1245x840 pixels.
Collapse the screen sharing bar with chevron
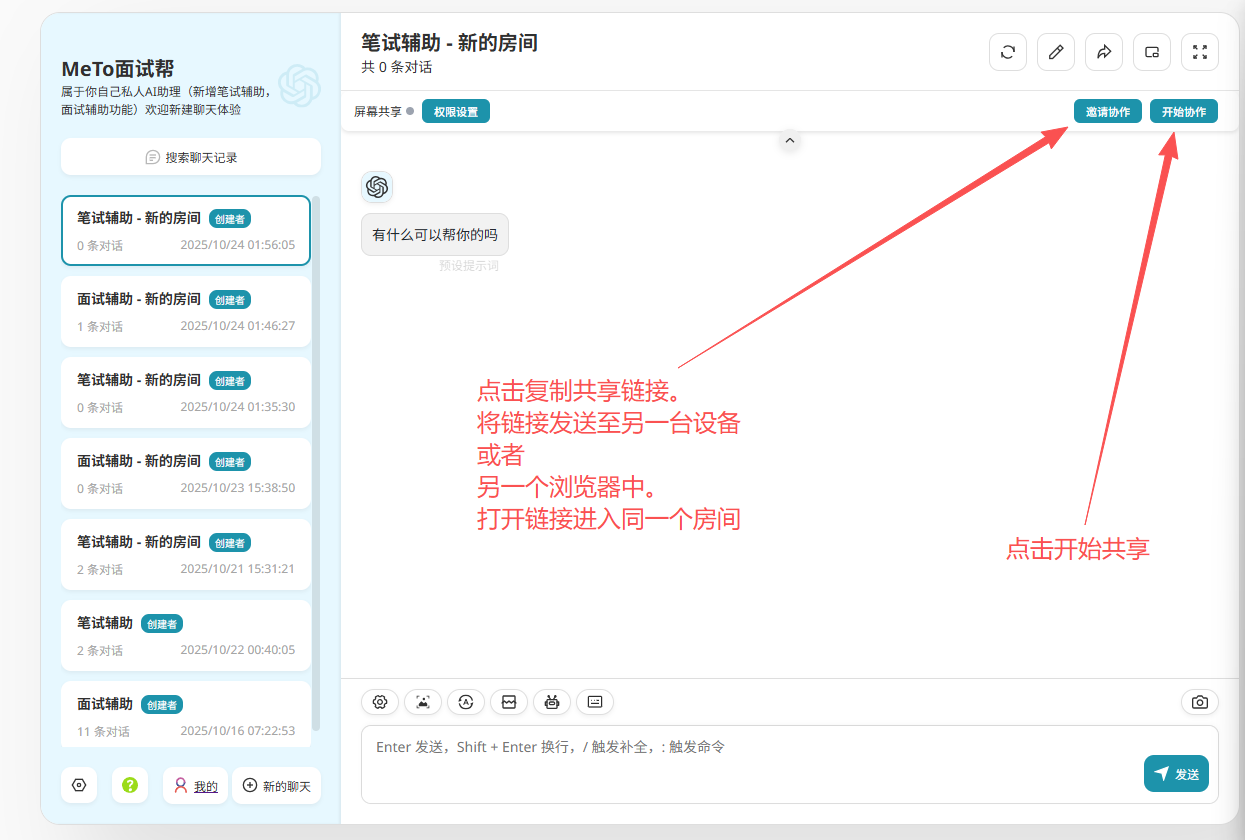(x=789, y=141)
